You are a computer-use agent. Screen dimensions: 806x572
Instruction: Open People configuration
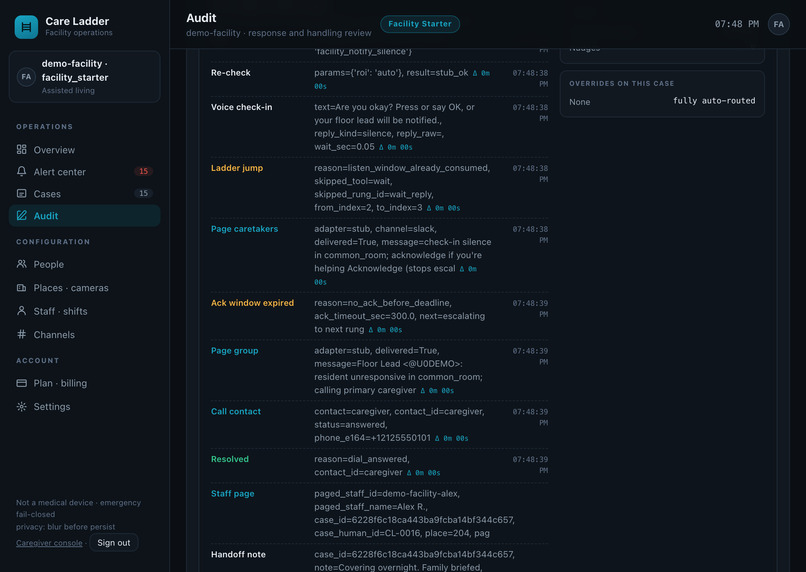pos(85,264)
